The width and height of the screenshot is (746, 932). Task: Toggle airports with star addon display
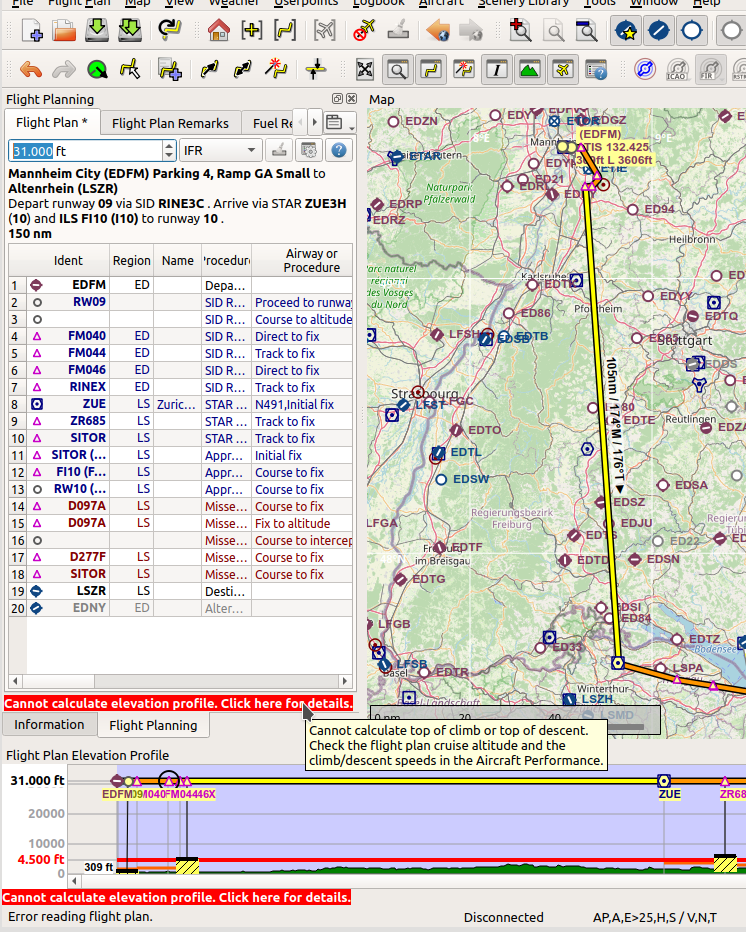coord(626,30)
